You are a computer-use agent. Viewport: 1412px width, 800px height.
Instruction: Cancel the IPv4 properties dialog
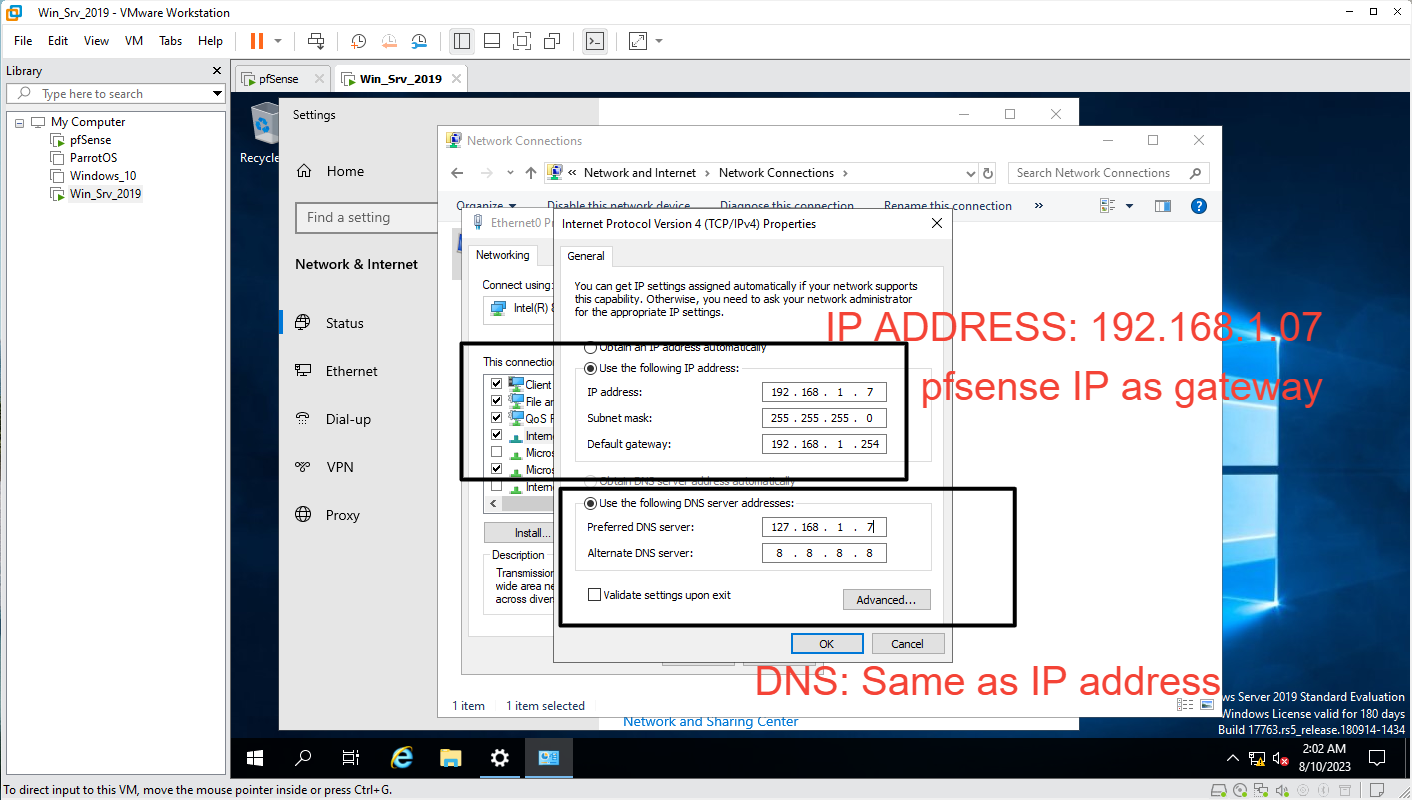coord(908,644)
